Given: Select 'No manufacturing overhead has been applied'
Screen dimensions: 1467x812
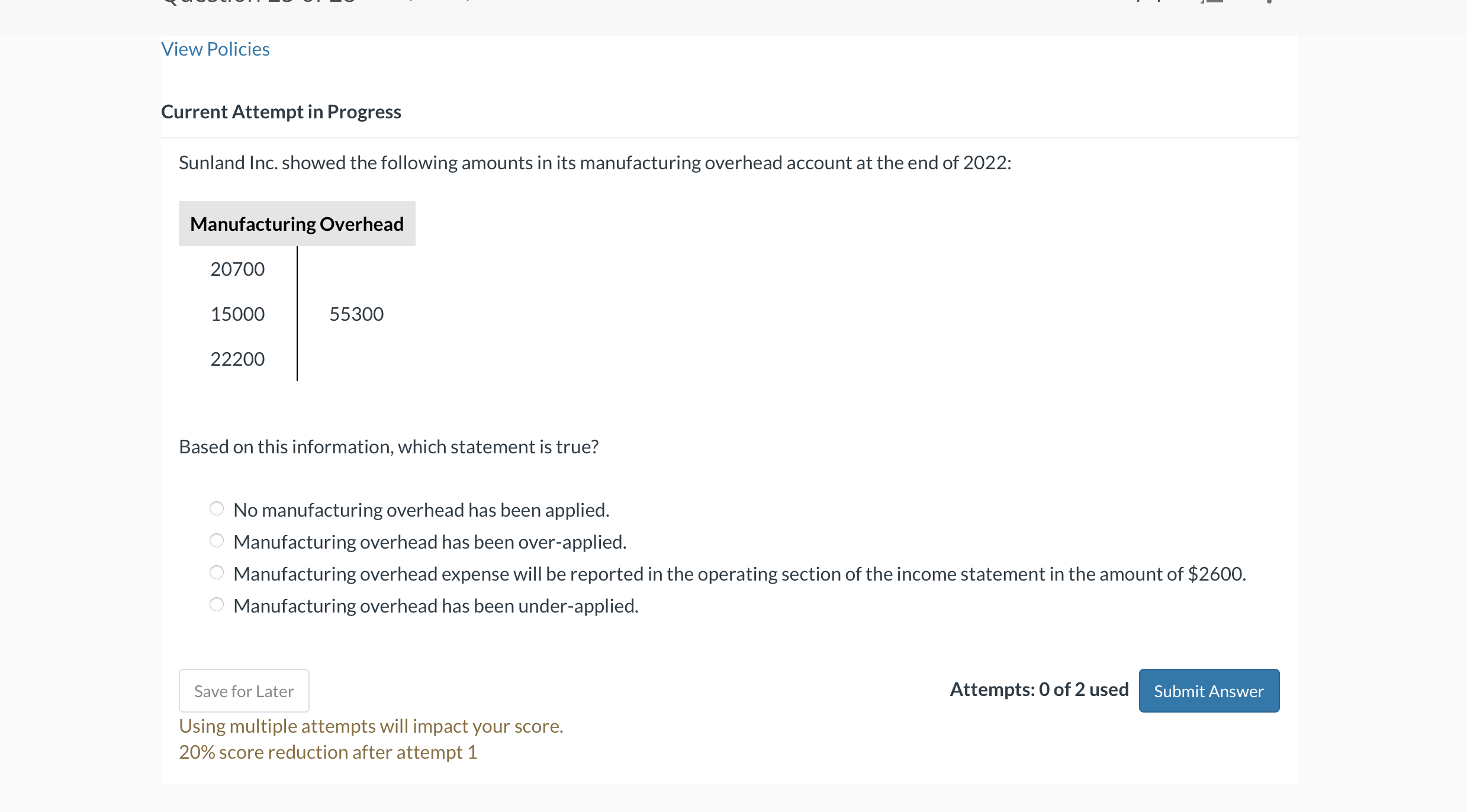Looking at the screenshot, I should 217,508.
